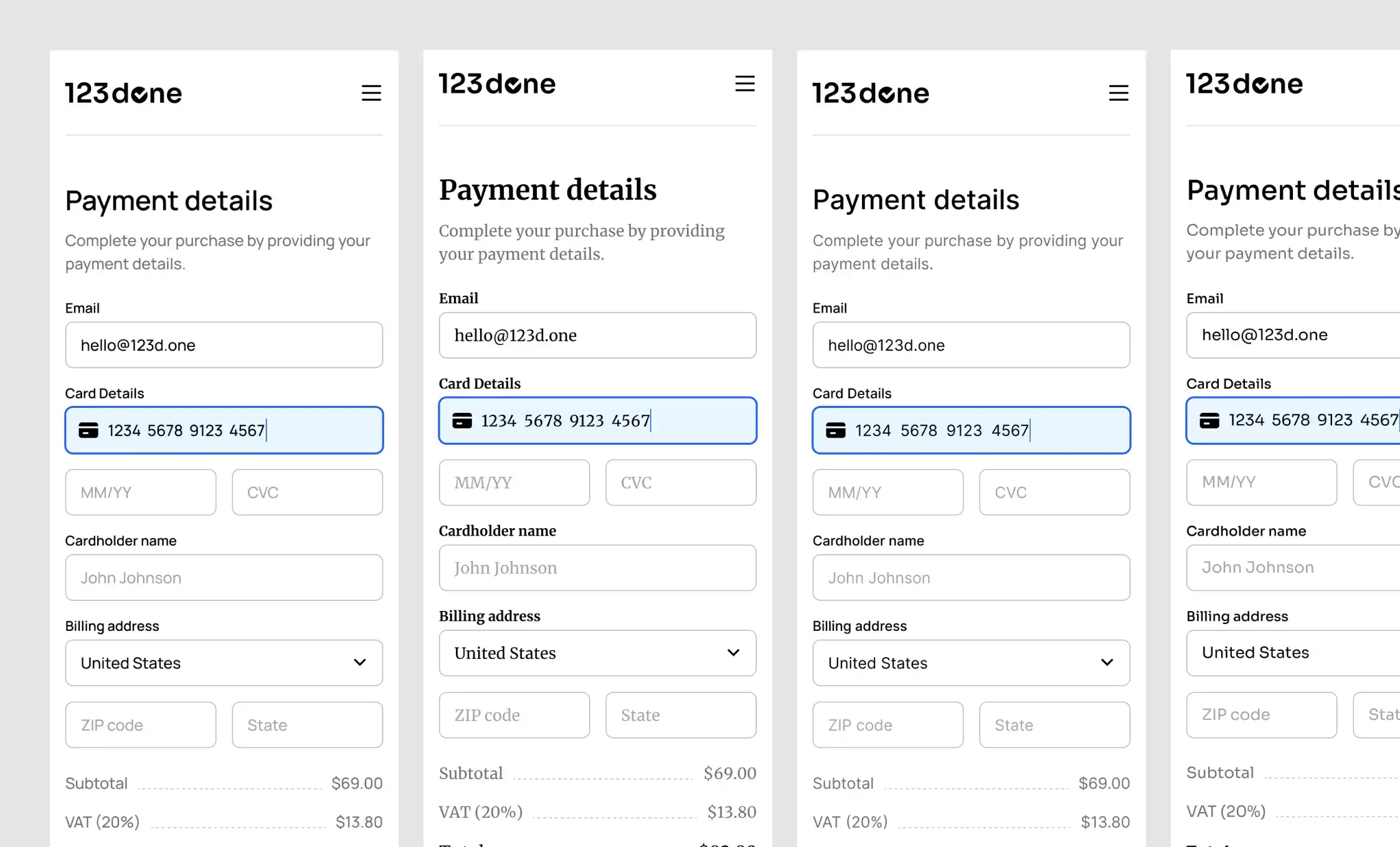
Task: Focus email field in first card
Action: click(224, 345)
